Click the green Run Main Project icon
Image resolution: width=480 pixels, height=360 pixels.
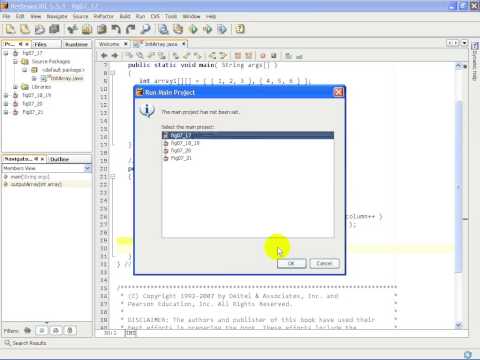coord(193,29)
